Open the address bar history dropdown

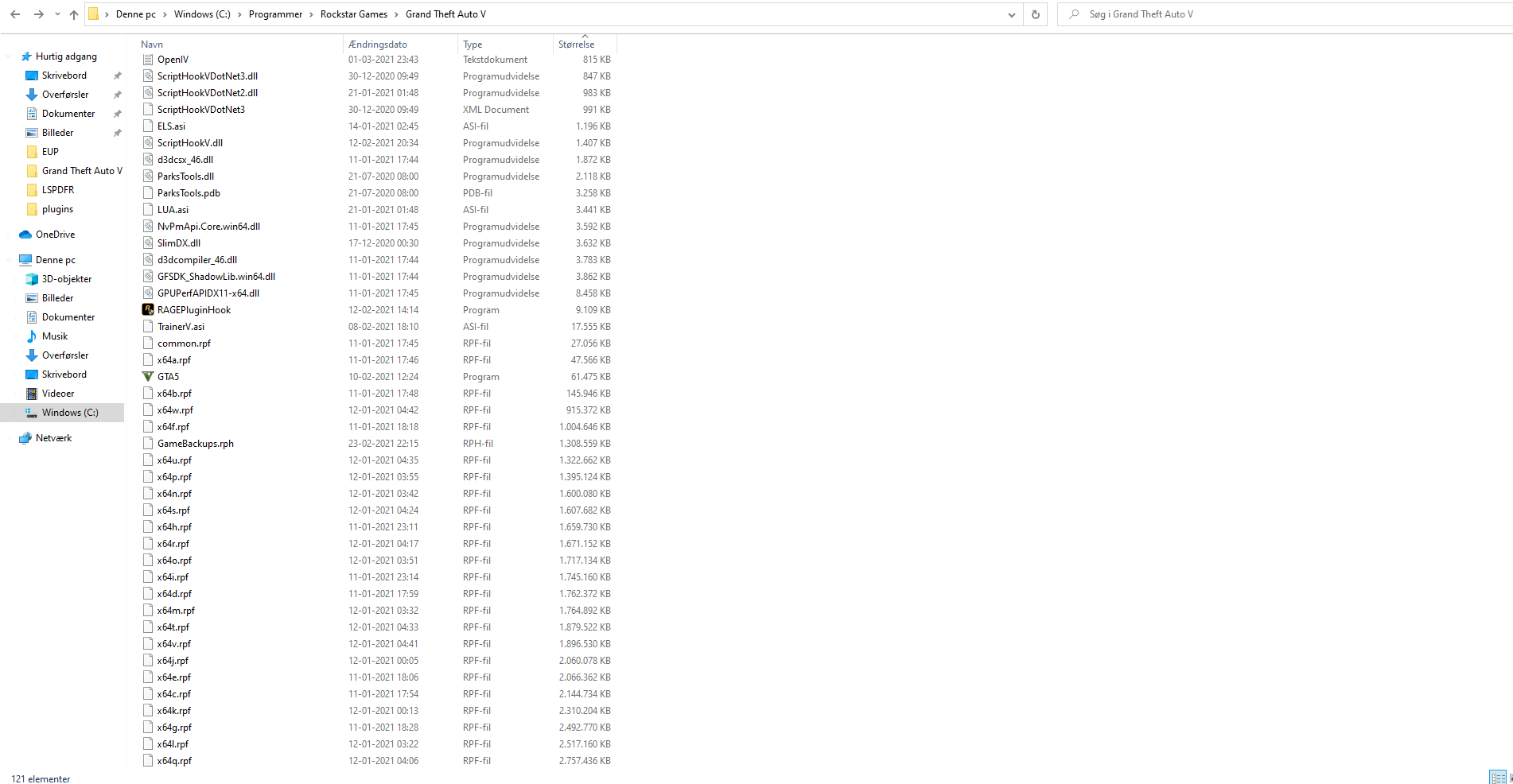pos(1011,14)
